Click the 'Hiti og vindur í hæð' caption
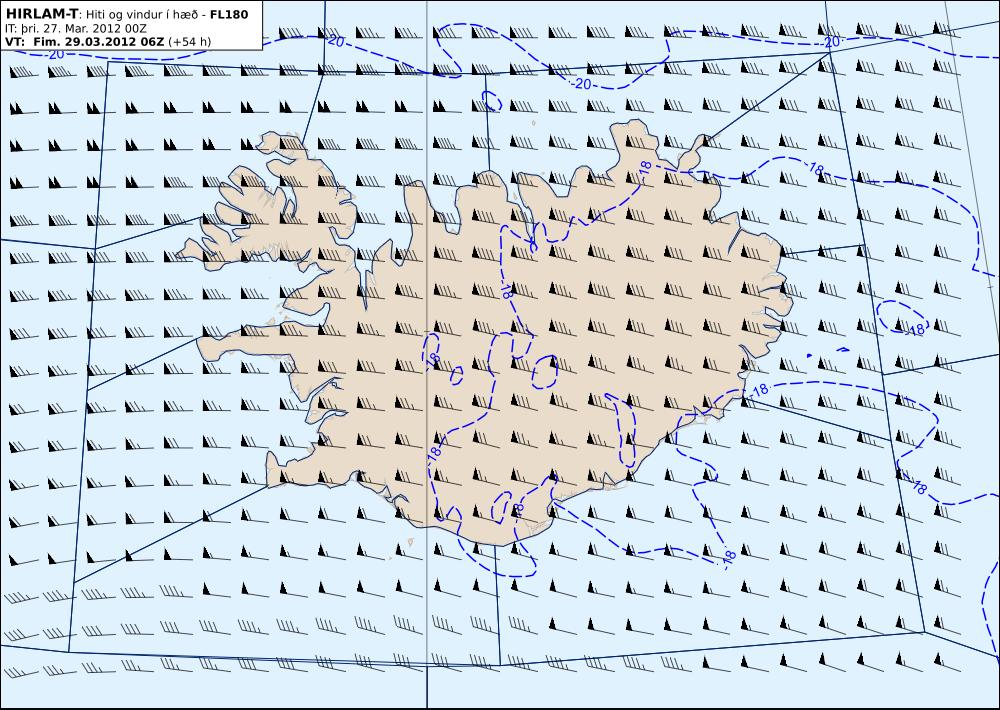Viewport: 1000px width, 710px height. tap(143, 15)
